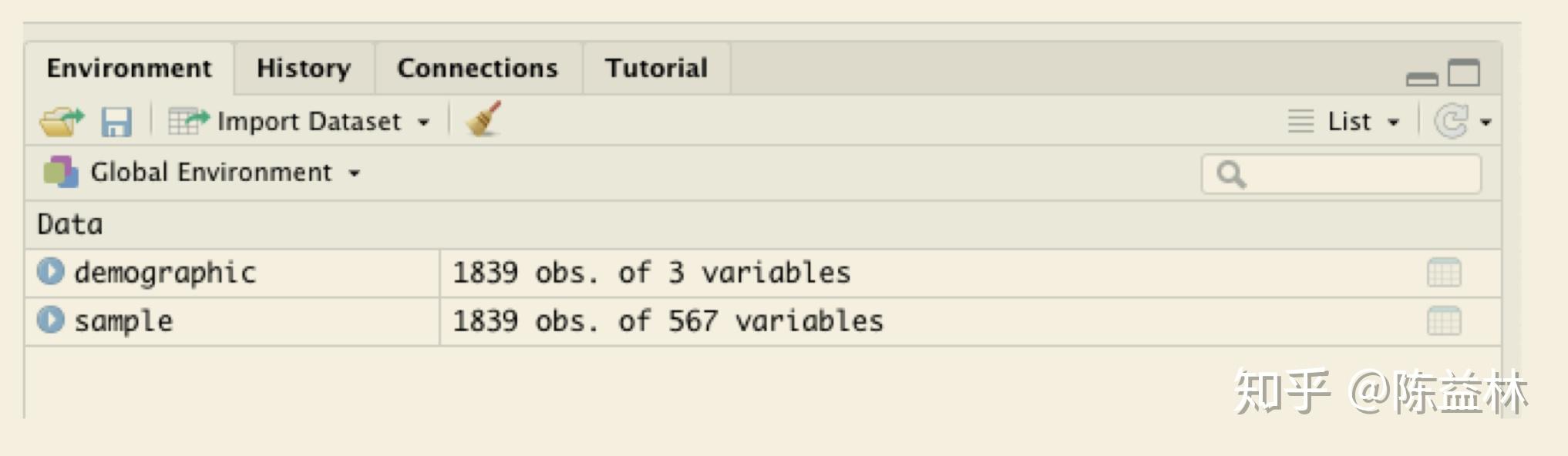The width and height of the screenshot is (1568, 456).
Task: Minimize the Environment pane
Action: tap(1422, 79)
